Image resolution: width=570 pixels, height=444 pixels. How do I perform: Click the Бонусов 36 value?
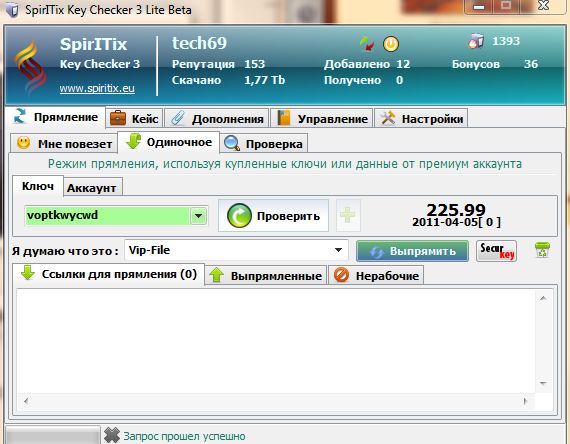(531, 64)
